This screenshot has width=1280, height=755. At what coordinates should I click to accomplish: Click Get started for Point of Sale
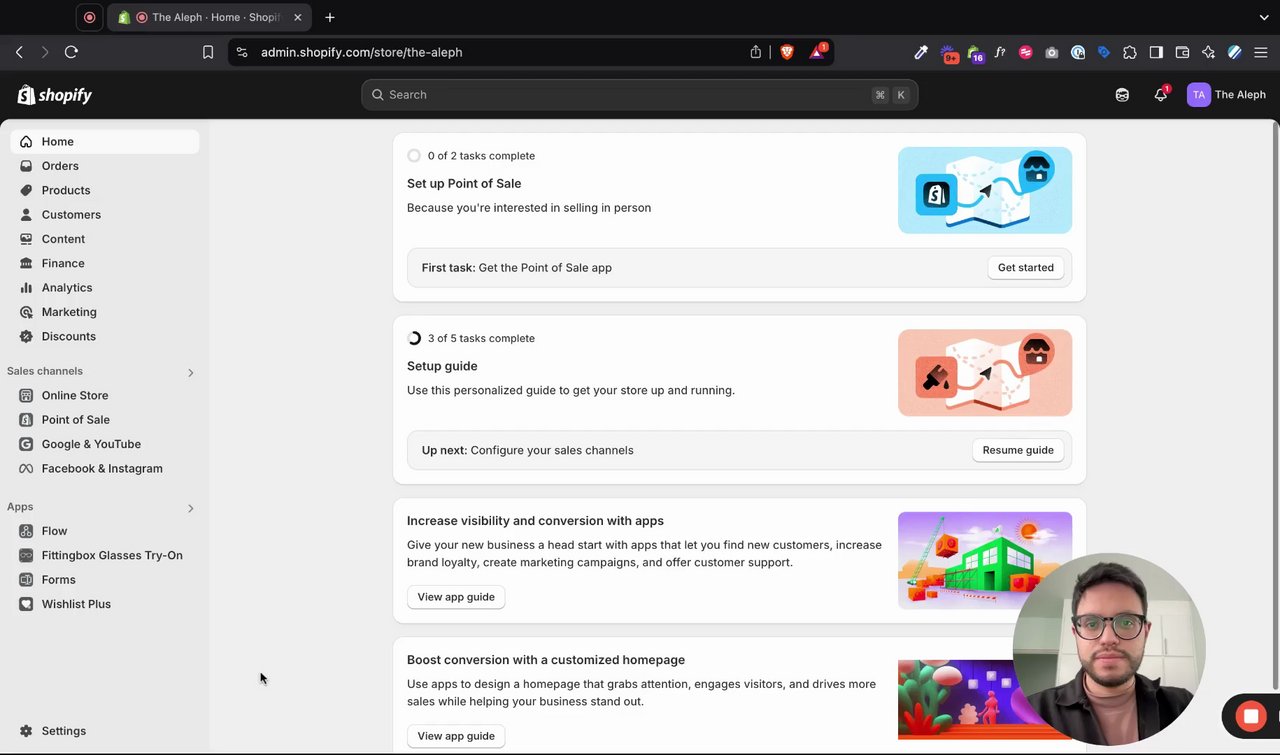1025,268
